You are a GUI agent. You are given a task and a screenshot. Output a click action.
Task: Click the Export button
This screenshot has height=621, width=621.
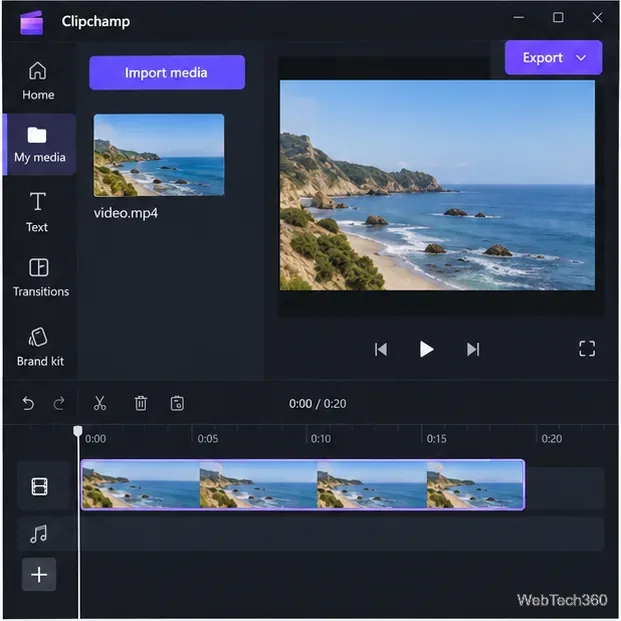click(553, 58)
